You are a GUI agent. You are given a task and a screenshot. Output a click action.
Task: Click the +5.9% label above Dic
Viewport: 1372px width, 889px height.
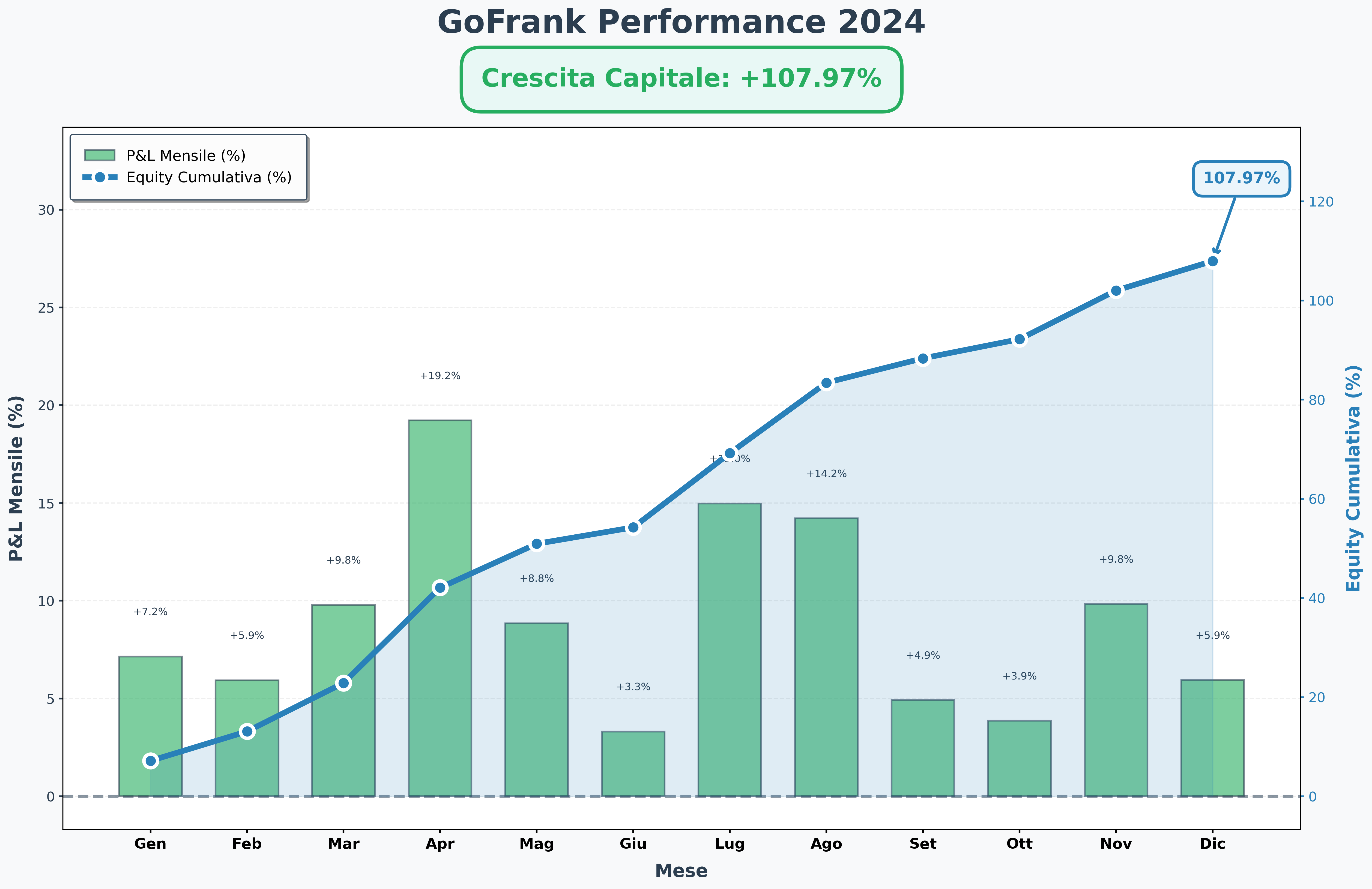pyautogui.click(x=1212, y=635)
